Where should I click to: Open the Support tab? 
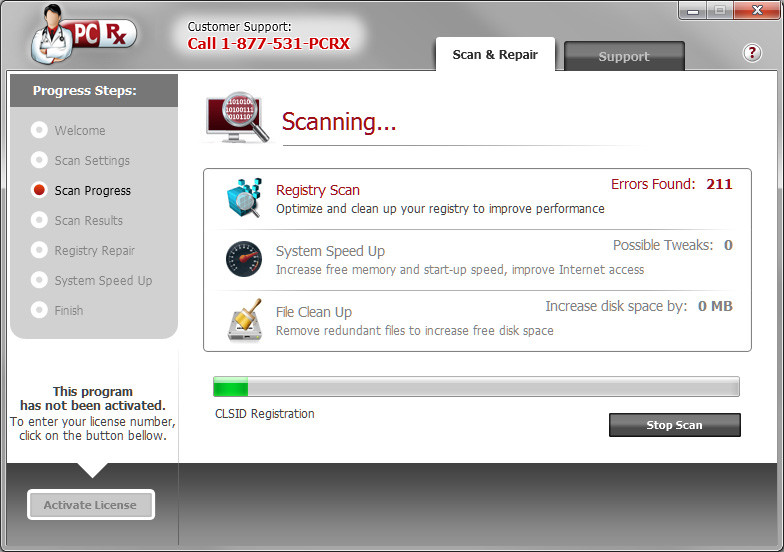click(x=624, y=56)
